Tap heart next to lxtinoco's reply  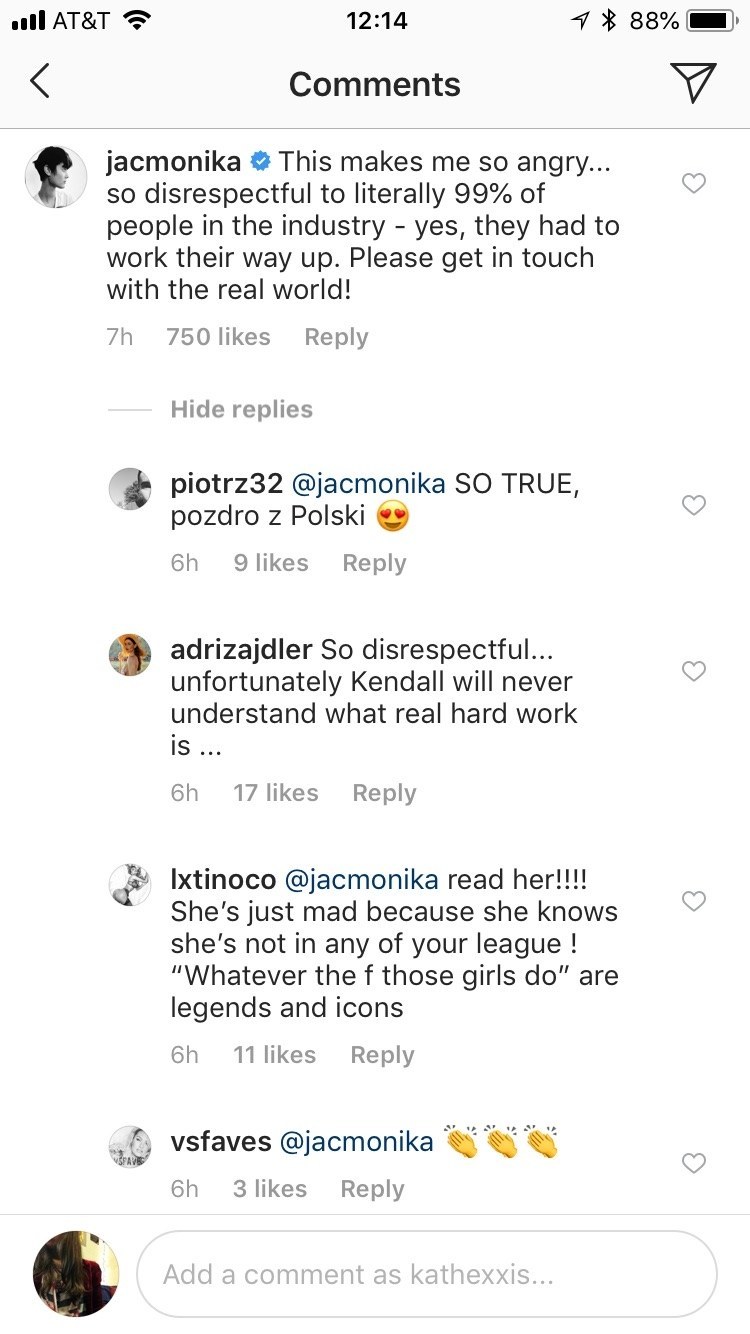click(x=693, y=902)
